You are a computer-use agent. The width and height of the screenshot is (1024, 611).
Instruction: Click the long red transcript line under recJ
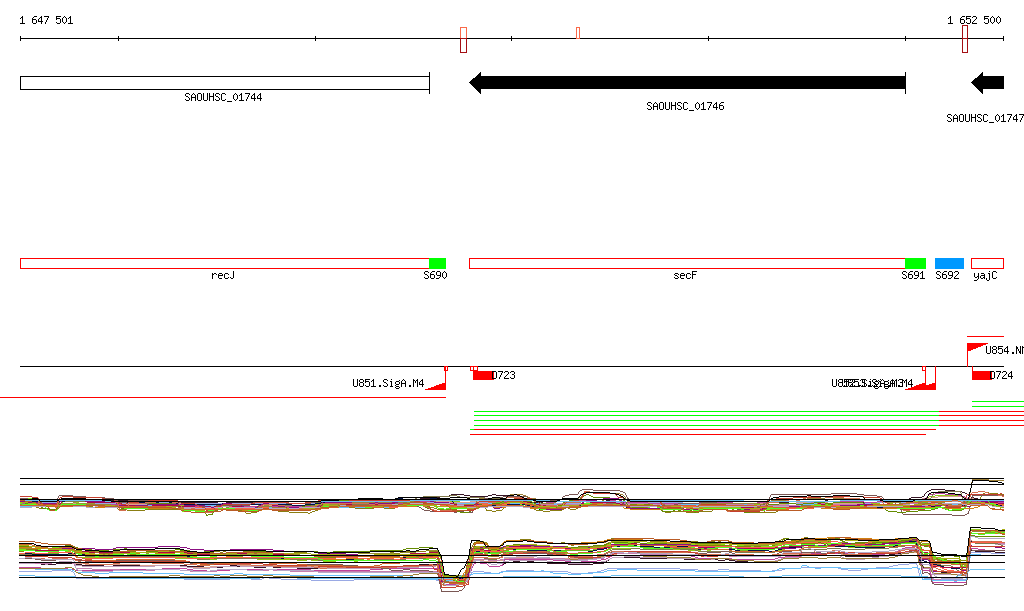click(x=223, y=397)
